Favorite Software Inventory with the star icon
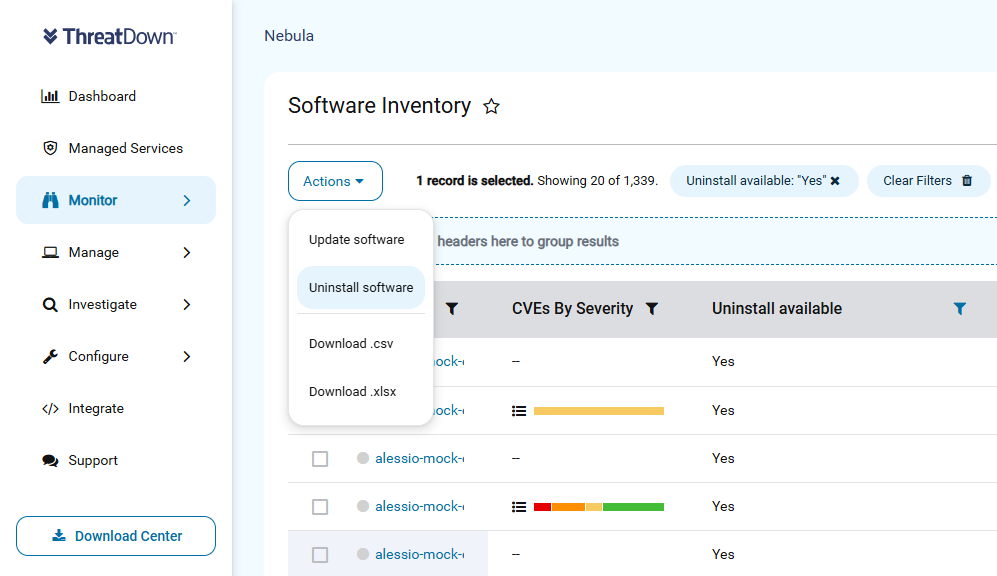This screenshot has height=576, width=997. 491,106
